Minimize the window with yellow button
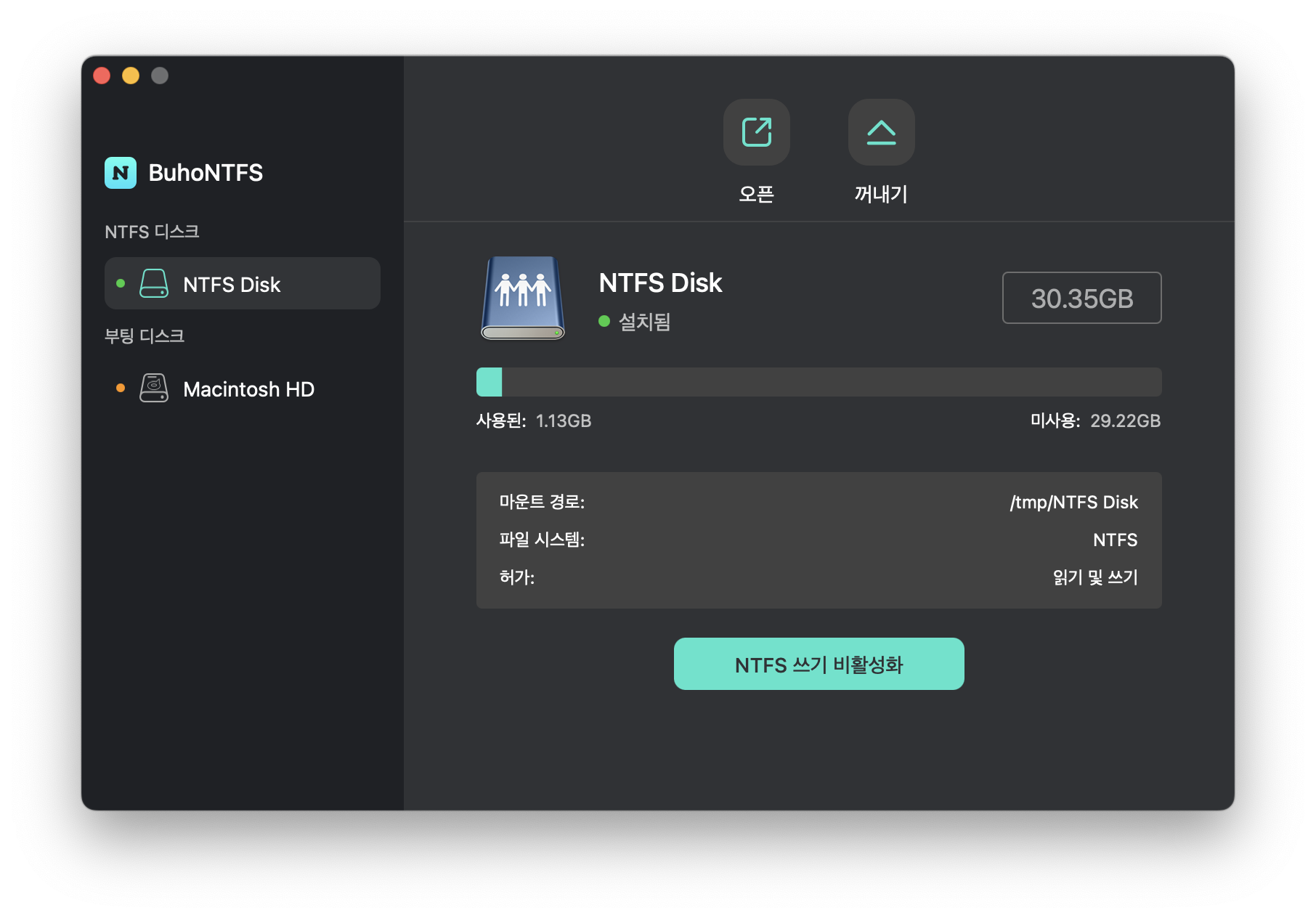Image resolution: width=1316 pixels, height=918 pixels. 131,76
